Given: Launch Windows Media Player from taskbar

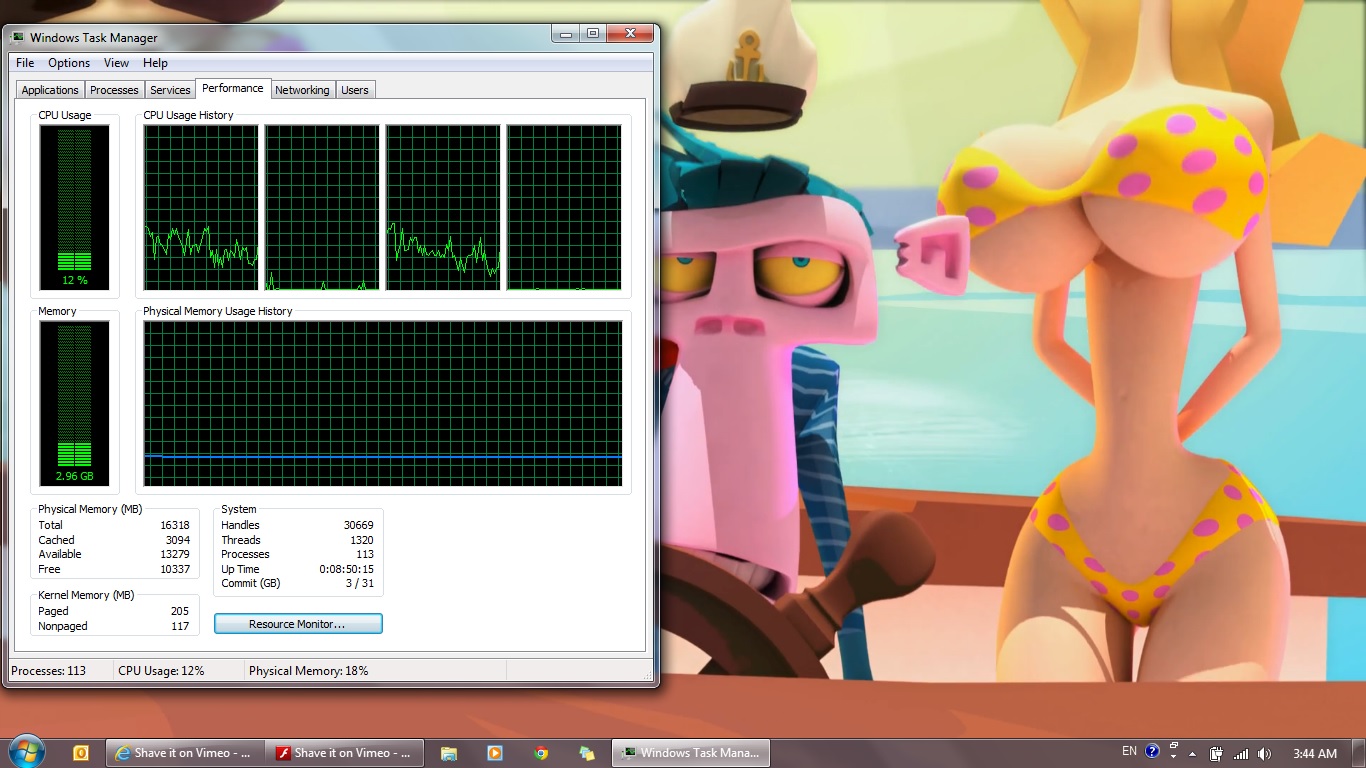Looking at the screenshot, I should (x=494, y=753).
